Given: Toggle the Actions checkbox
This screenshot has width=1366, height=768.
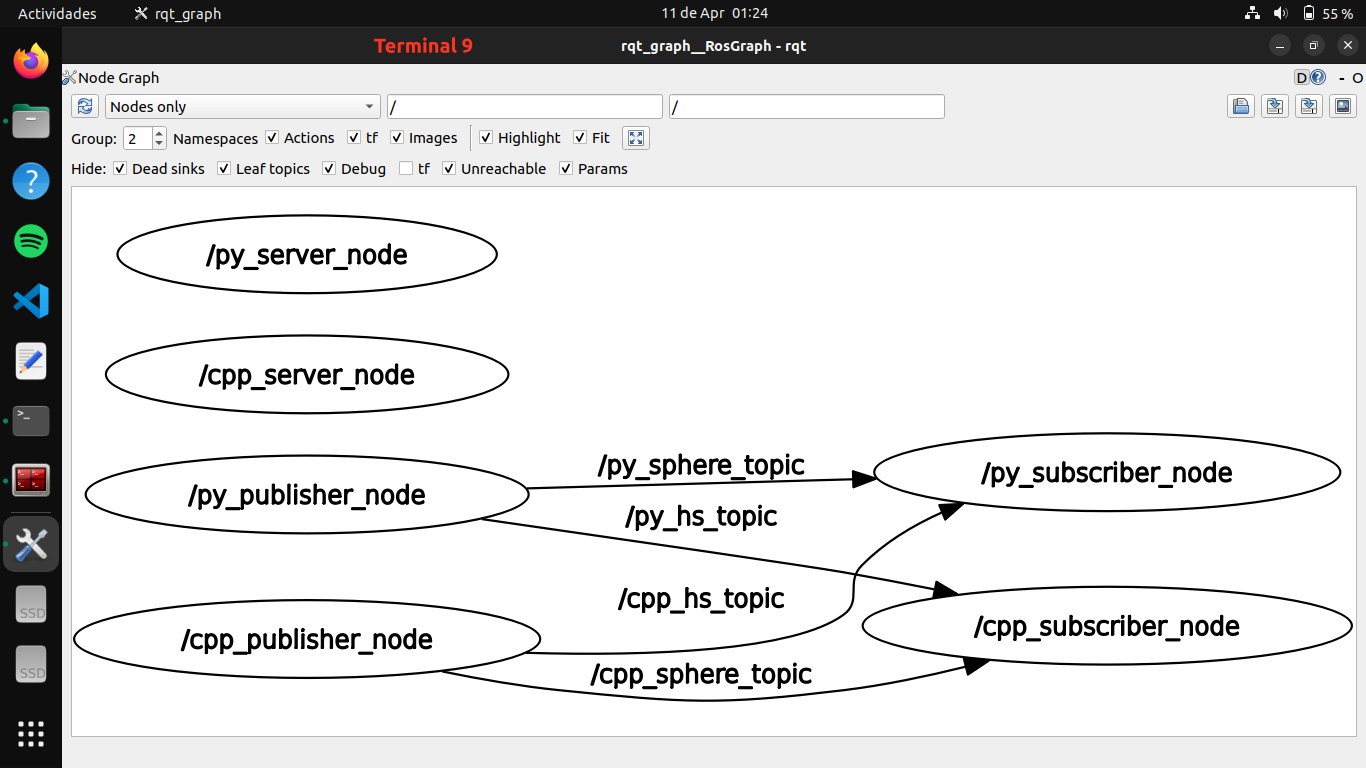Looking at the screenshot, I should point(272,138).
